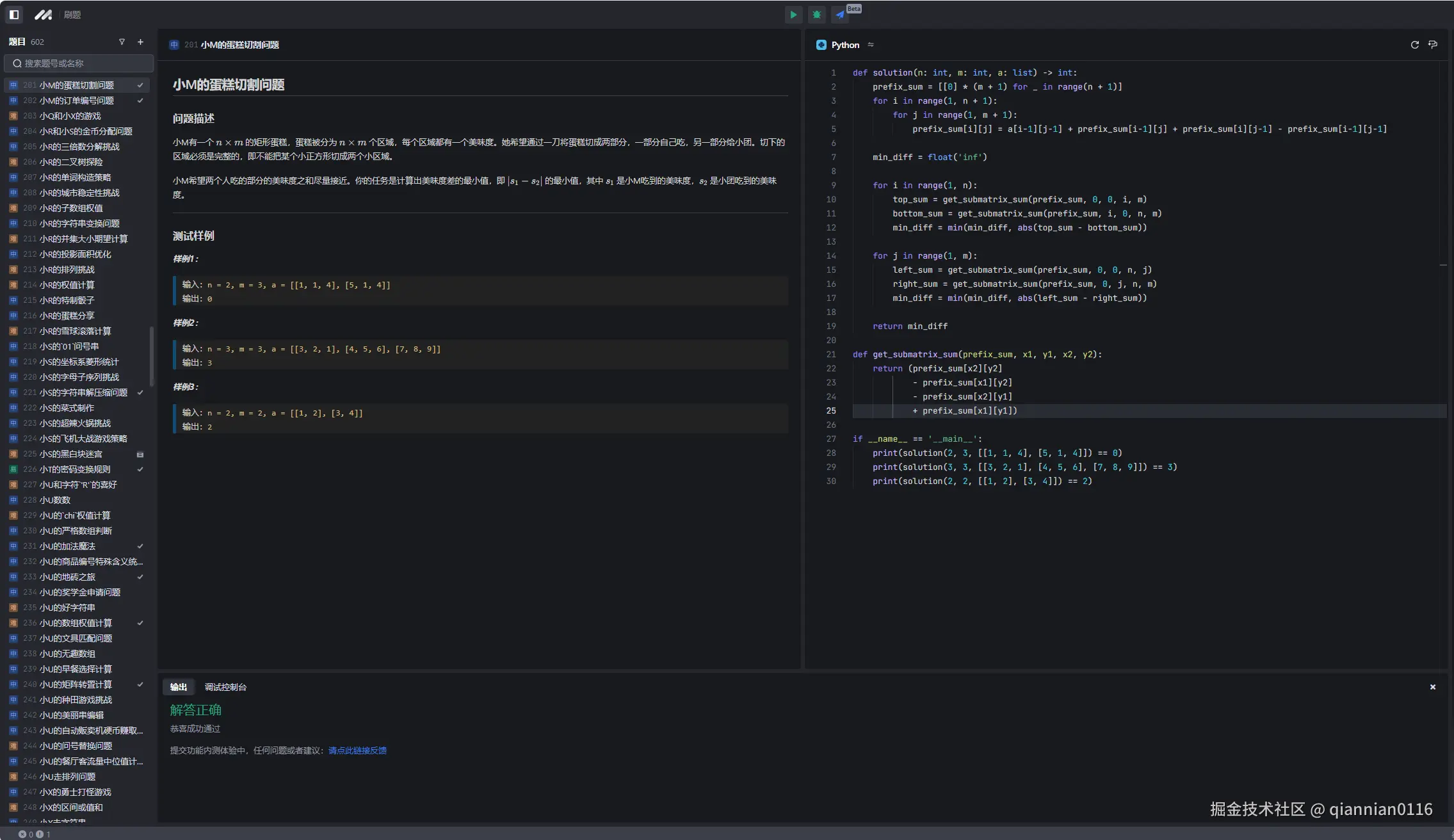
Task: Click the MarsCode logo icon
Action: [x=43, y=14]
